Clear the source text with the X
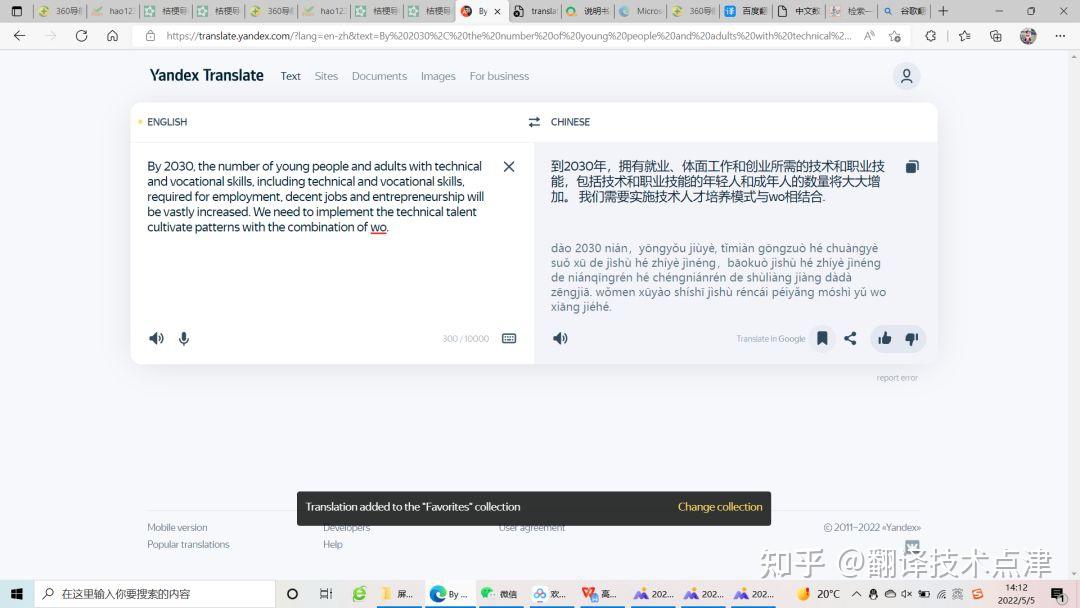 (509, 166)
